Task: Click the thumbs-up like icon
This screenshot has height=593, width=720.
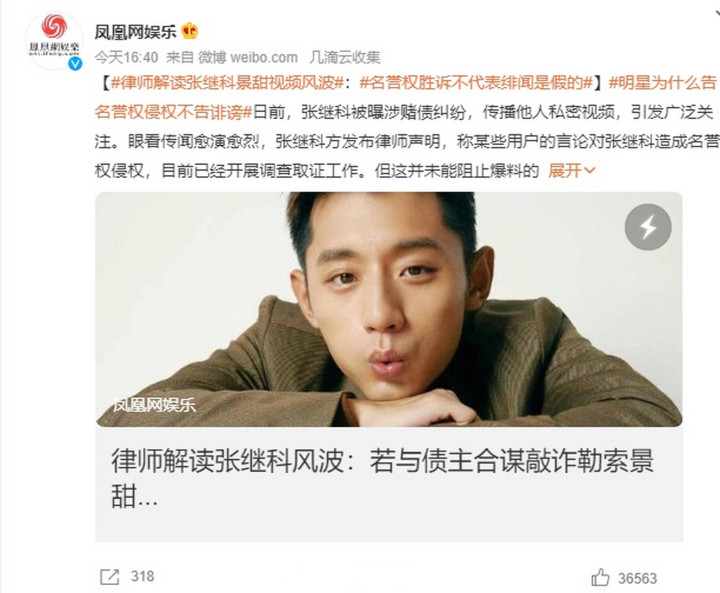Action: (600, 577)
